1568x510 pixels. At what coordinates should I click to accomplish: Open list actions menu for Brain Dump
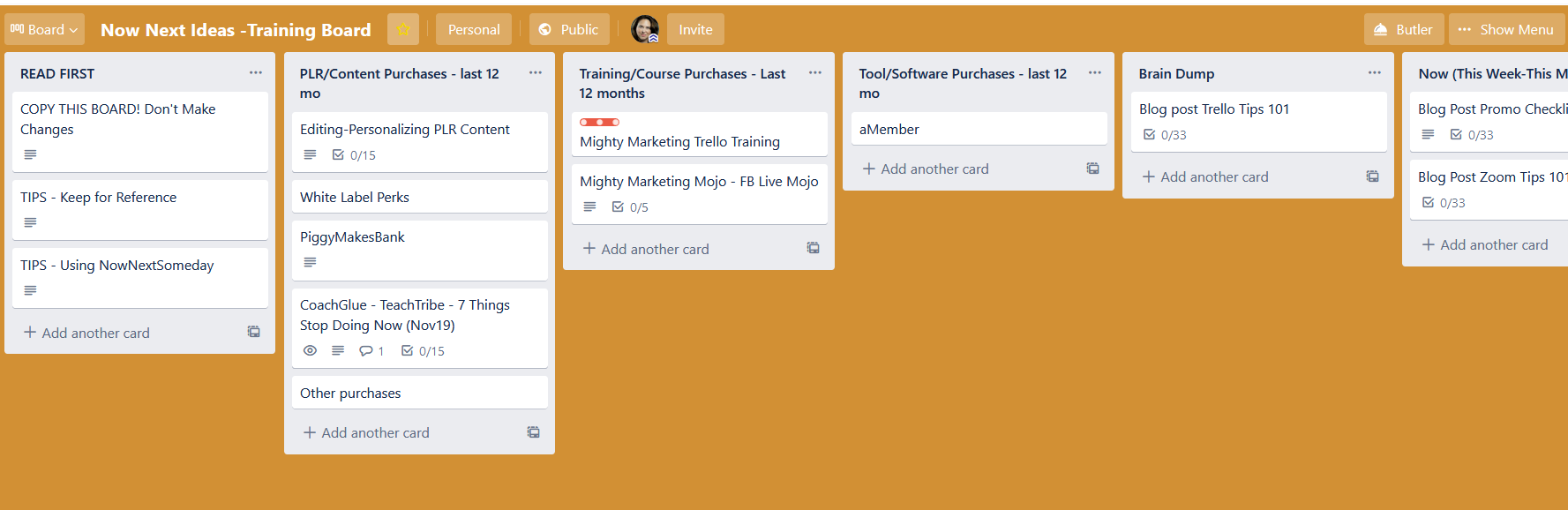click(1375, 73)
